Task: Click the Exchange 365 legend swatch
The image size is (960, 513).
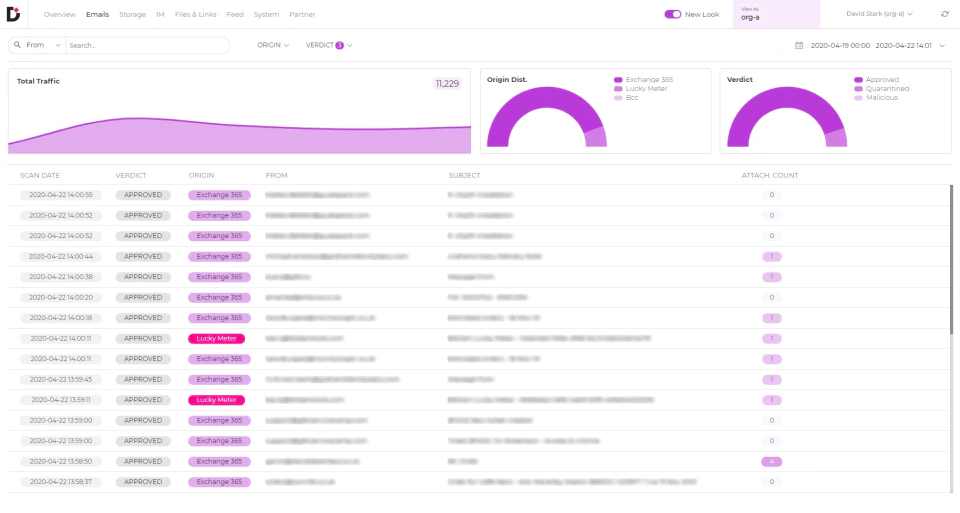Action: point(618,80)
